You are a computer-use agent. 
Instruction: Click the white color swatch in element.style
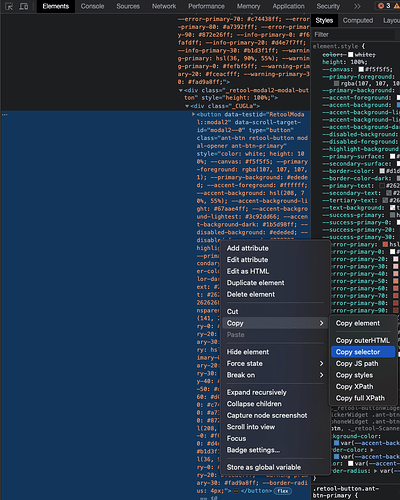point(350,55)
